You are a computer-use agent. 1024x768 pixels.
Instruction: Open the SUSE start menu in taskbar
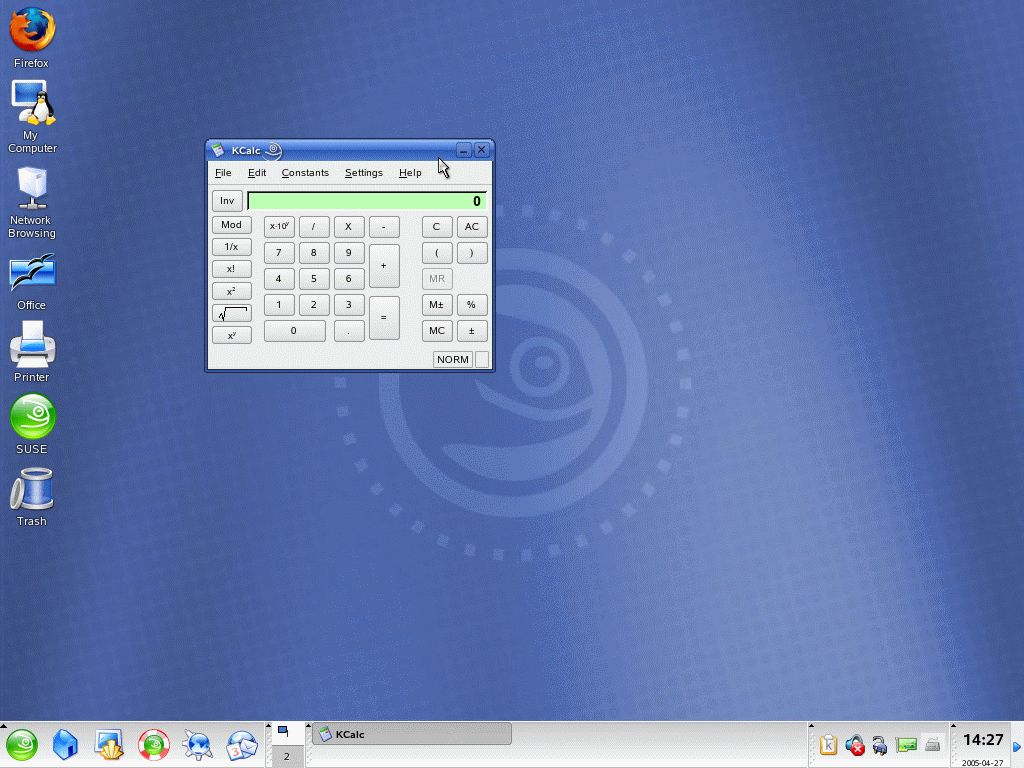click(22, 745)
